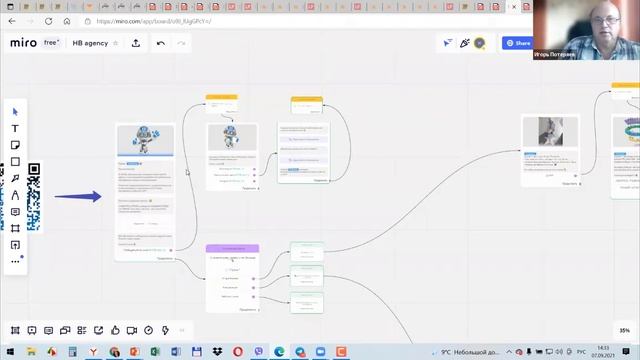This screenshot has width=640, height=360.
Task: Select the Comment tool in left toolbar
Action: [x=15, y=212]
